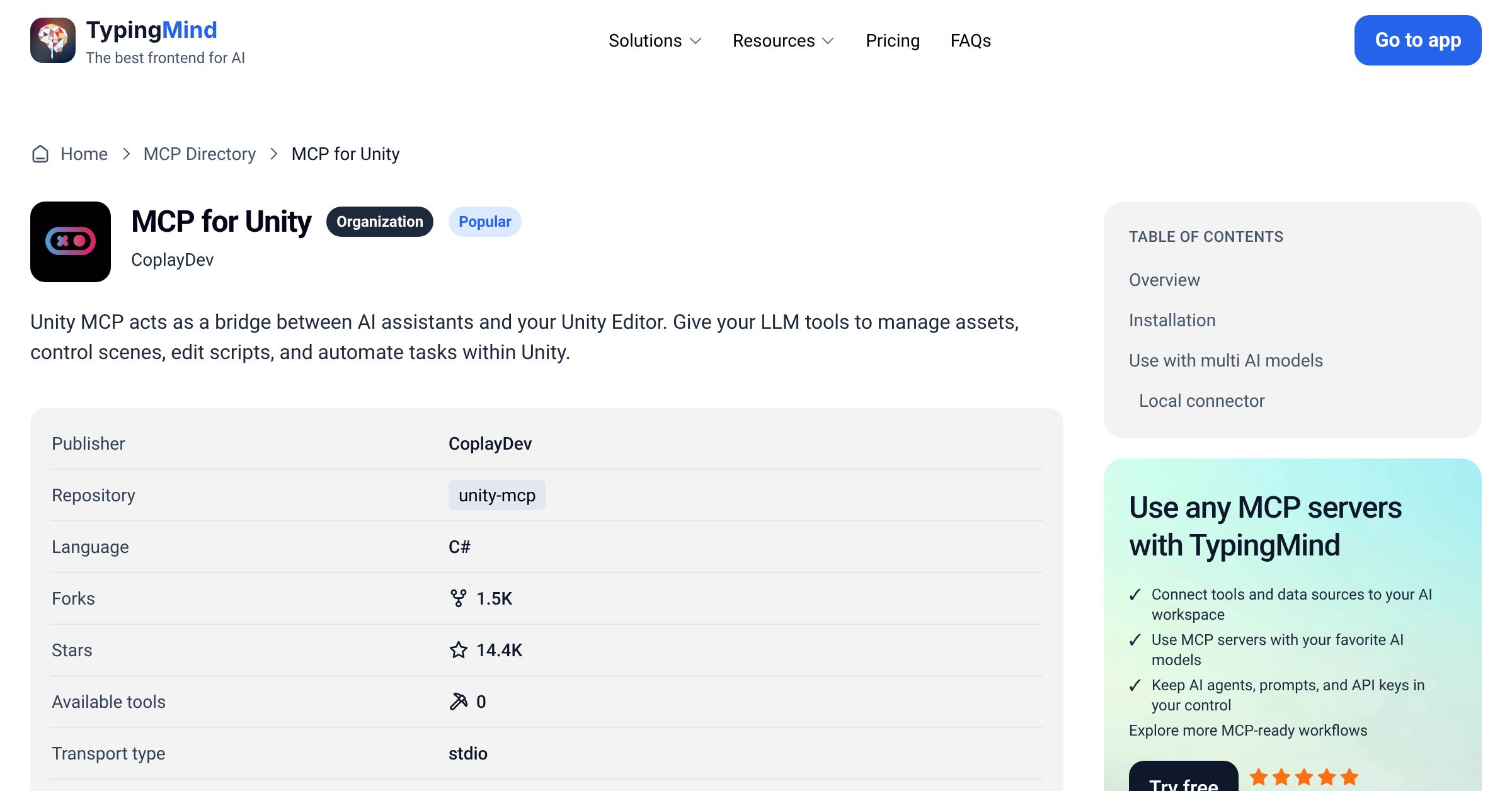Open the FAQs page

pos(971,40)
